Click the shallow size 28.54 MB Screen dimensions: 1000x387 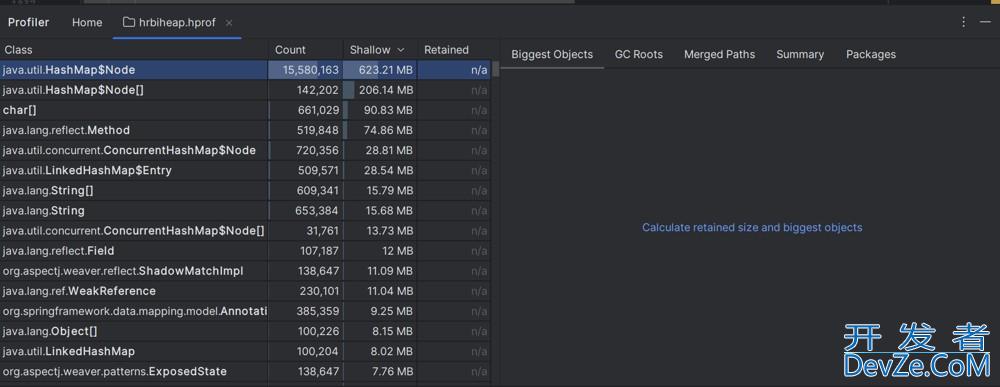point(388,171)
